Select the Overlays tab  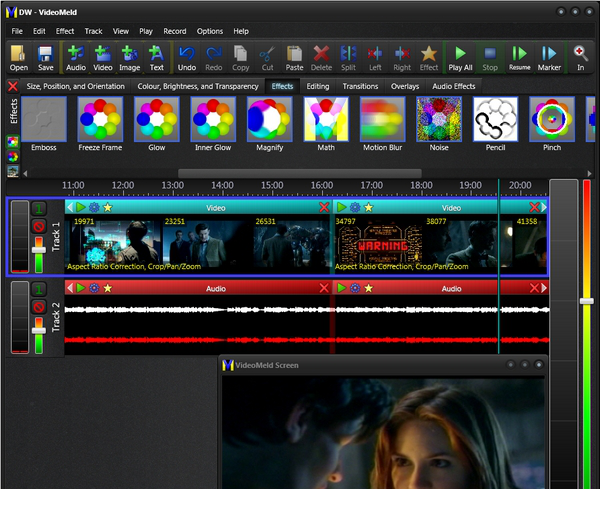pos(405,86)
